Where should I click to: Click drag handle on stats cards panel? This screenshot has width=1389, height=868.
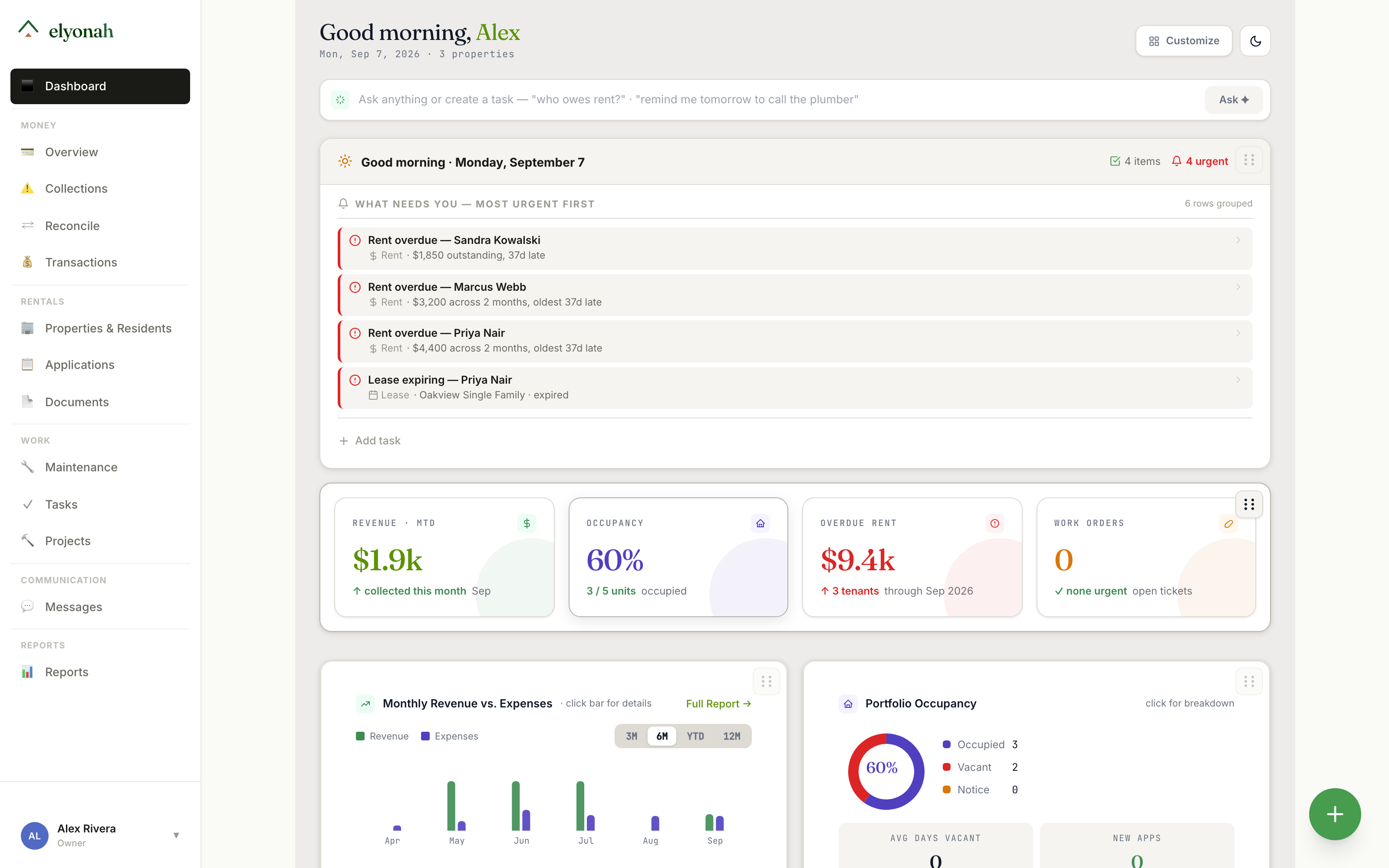[1249, 504]
